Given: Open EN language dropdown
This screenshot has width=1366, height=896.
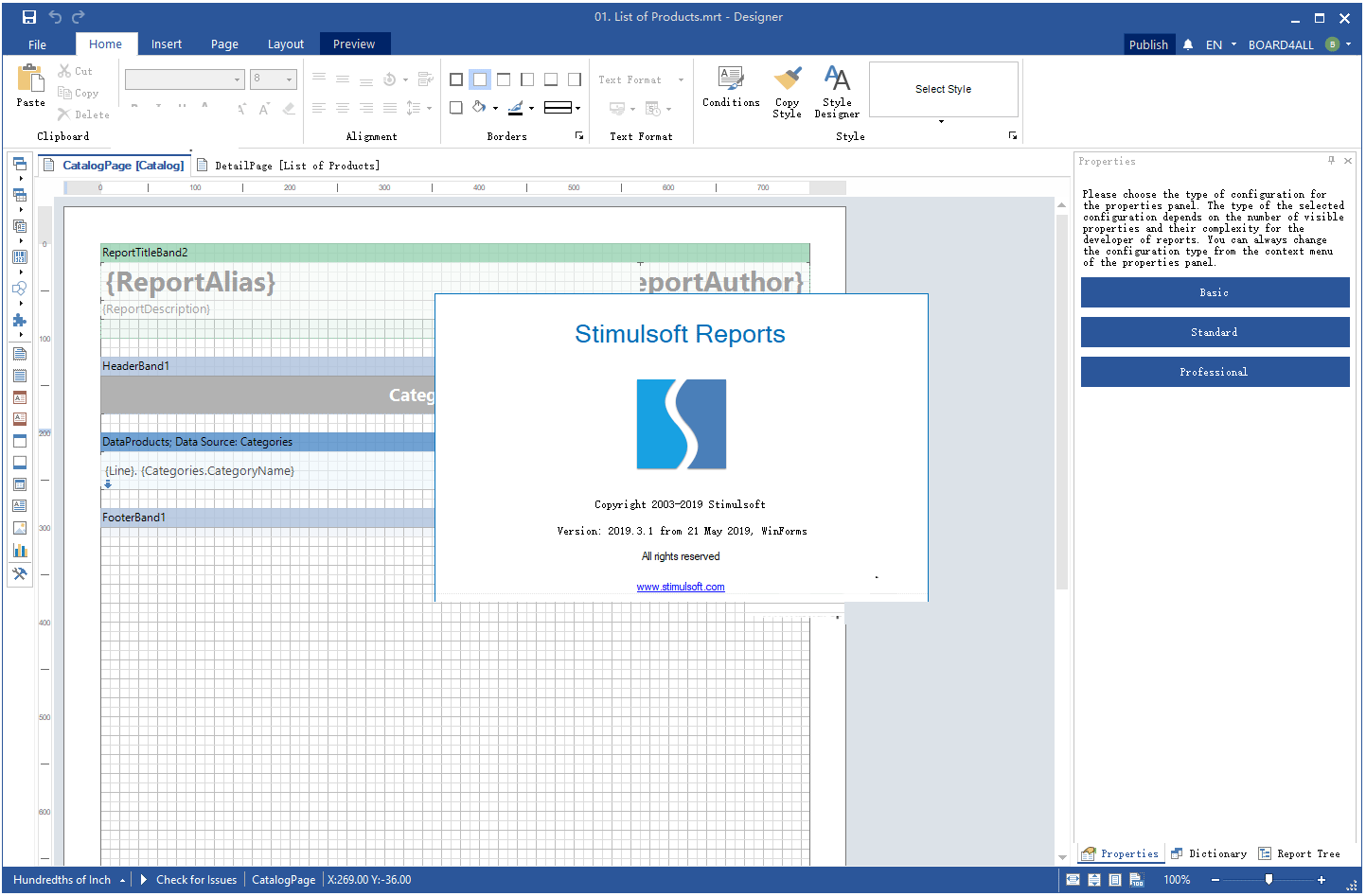Looking at the screenshot, I should [x=1221, y=44].
